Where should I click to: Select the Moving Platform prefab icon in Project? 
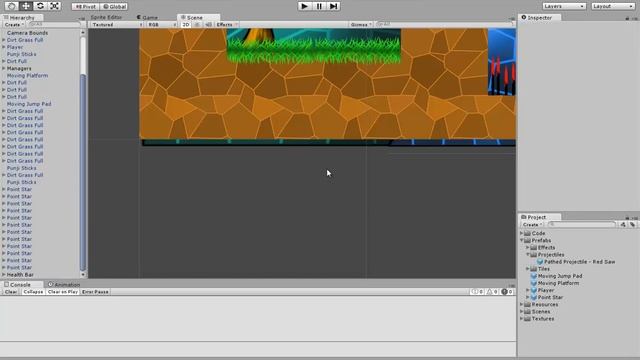point(533,283)
